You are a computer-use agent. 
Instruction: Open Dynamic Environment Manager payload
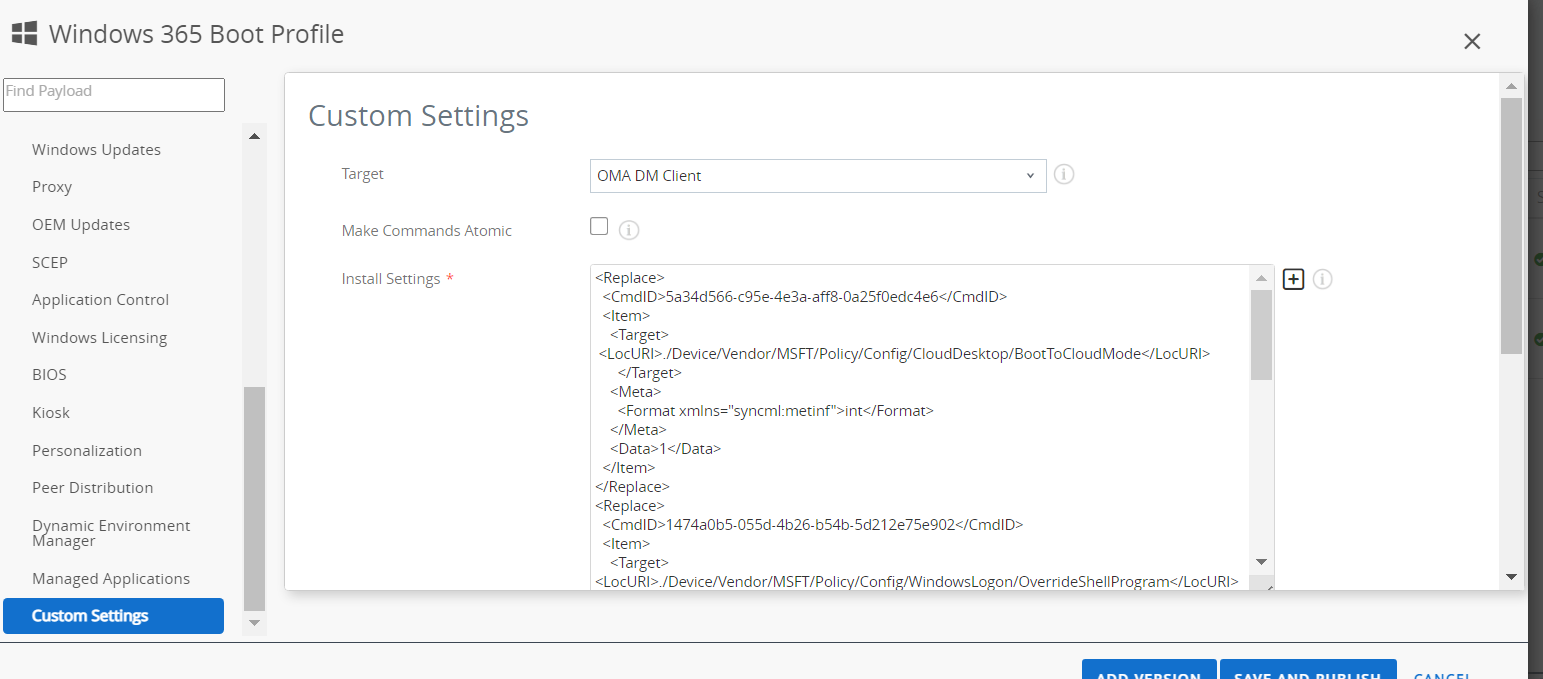pos(110,533)
